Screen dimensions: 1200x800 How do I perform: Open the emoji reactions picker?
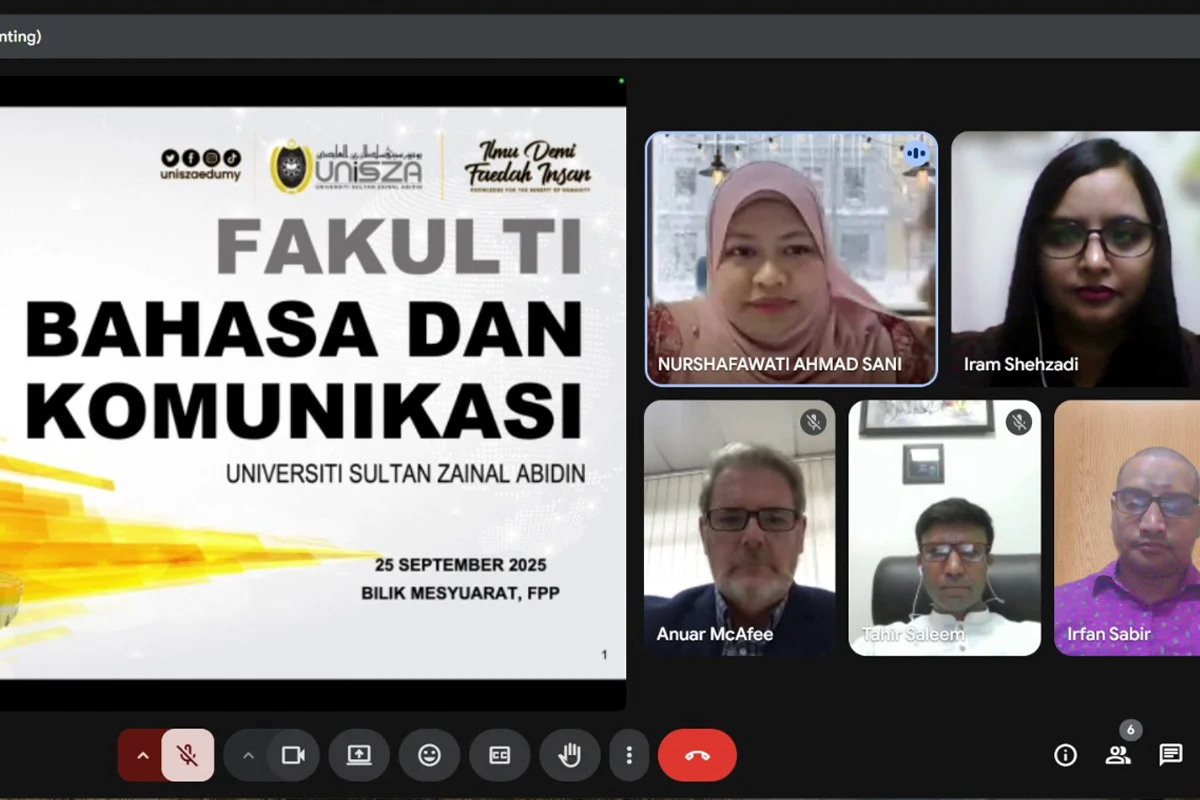[x=429, y=755]
